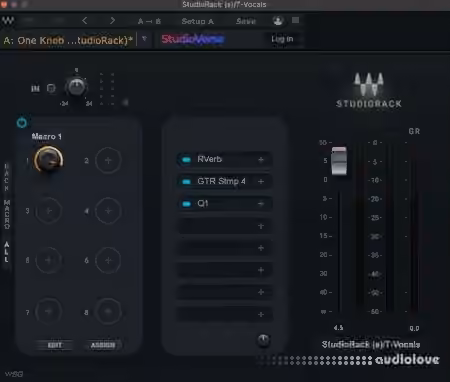Add macro in slot 3

coord(49,211)
